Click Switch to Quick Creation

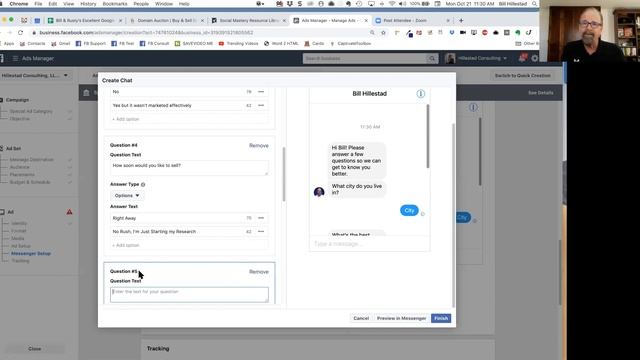point(522,76)
